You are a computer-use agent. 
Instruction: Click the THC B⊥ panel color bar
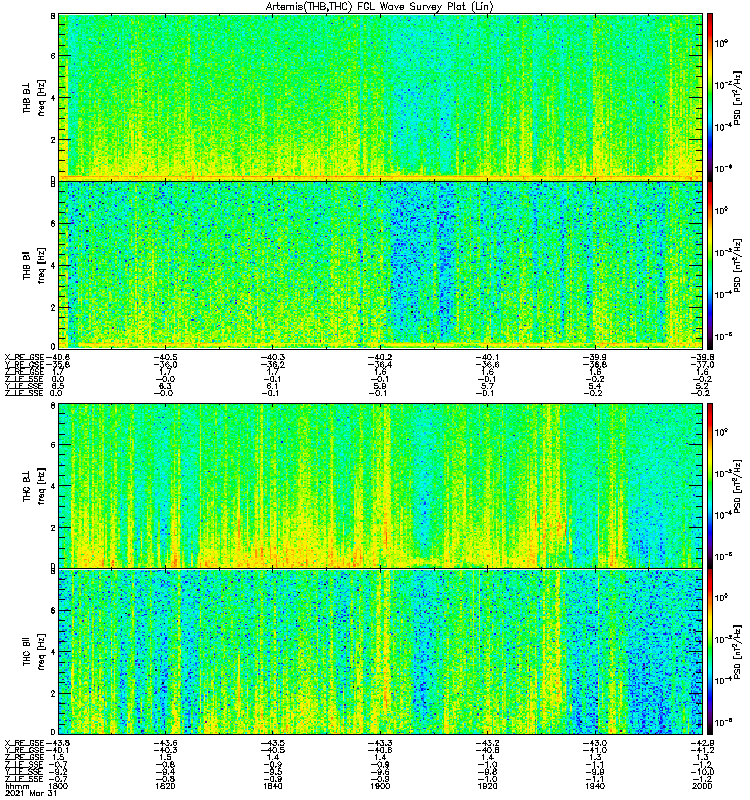[x=710, y=486]
